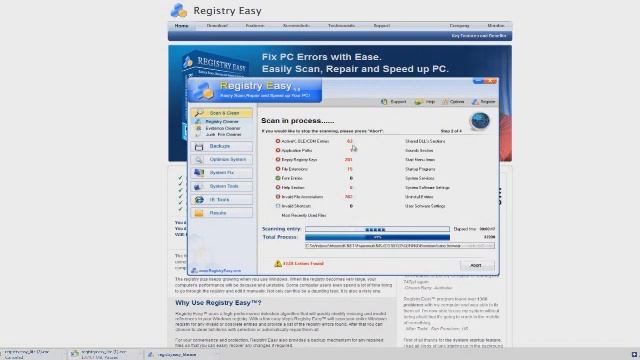Screen dimensions: 640x360
Task: Click the Backups icon in sidebar
Action: tap(199, 147)
